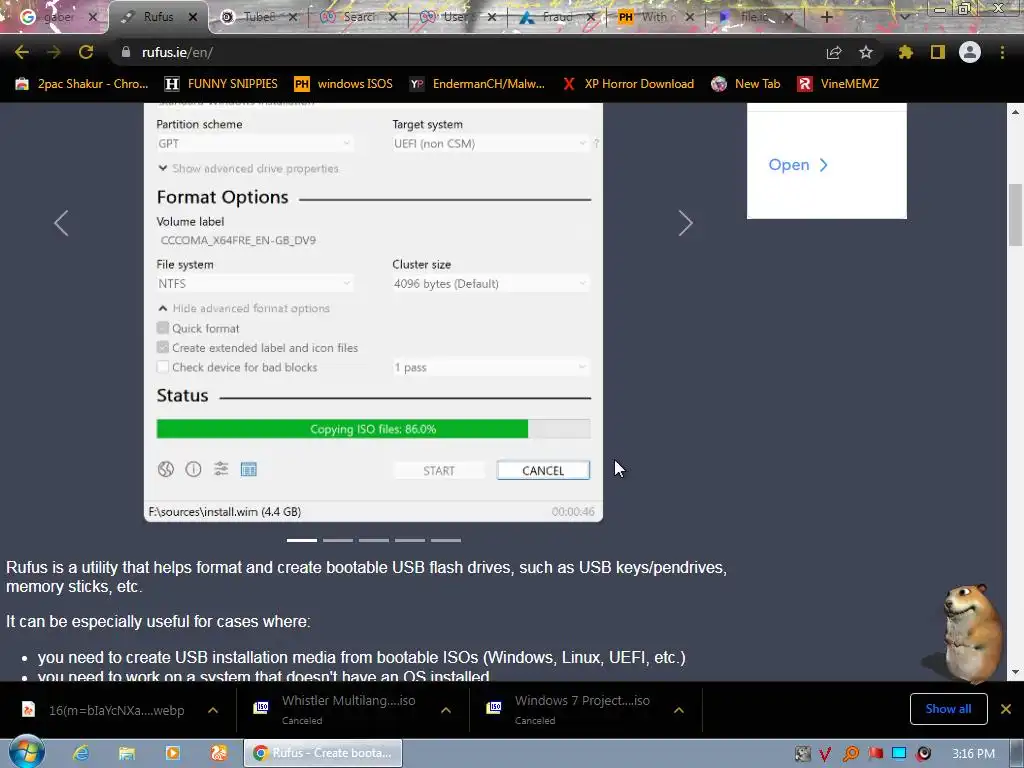Open the Windows Start menu
Screen dimensions: 1024x768
(27, 752)
